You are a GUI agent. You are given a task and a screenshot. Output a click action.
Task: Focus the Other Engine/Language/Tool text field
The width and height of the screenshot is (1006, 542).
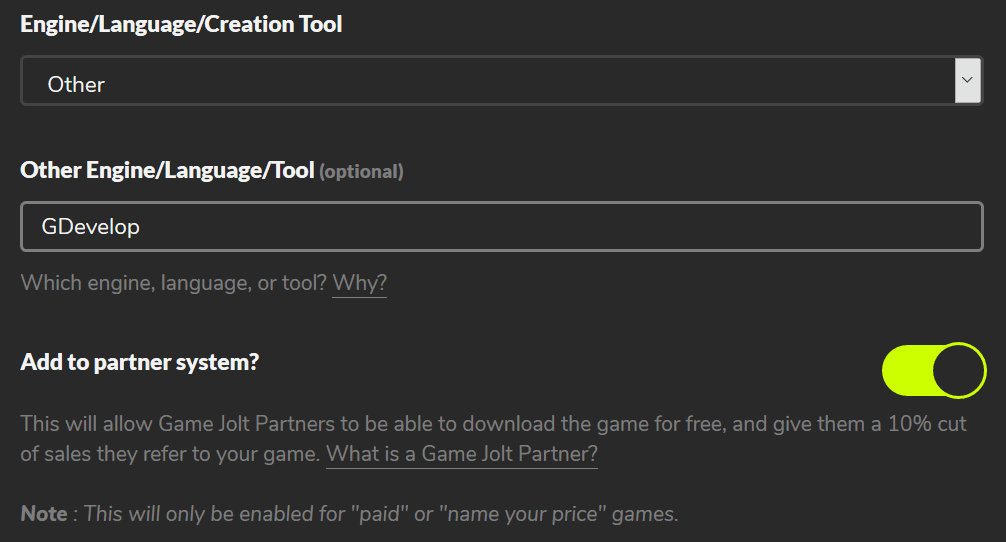500,227
